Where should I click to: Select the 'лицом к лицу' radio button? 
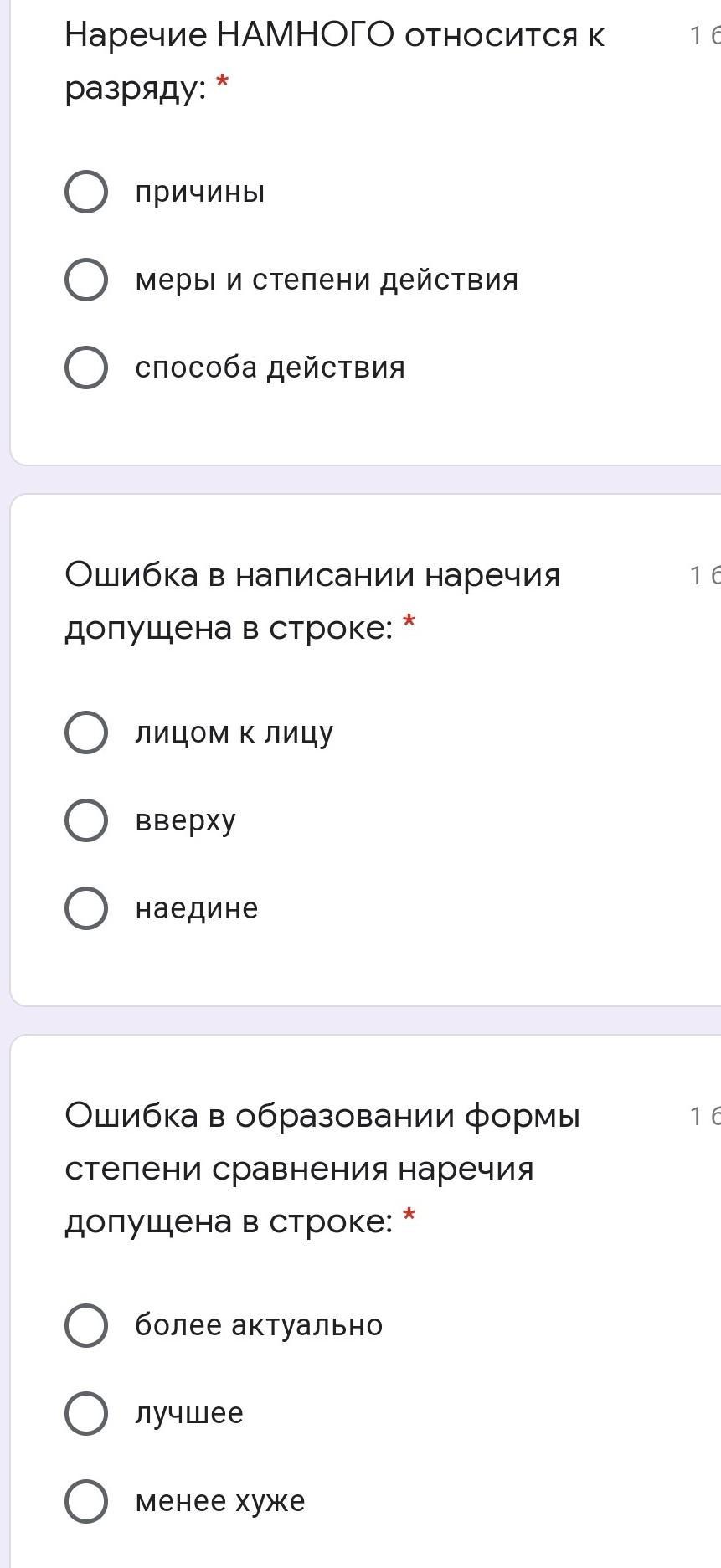click(x=86, y=733)
